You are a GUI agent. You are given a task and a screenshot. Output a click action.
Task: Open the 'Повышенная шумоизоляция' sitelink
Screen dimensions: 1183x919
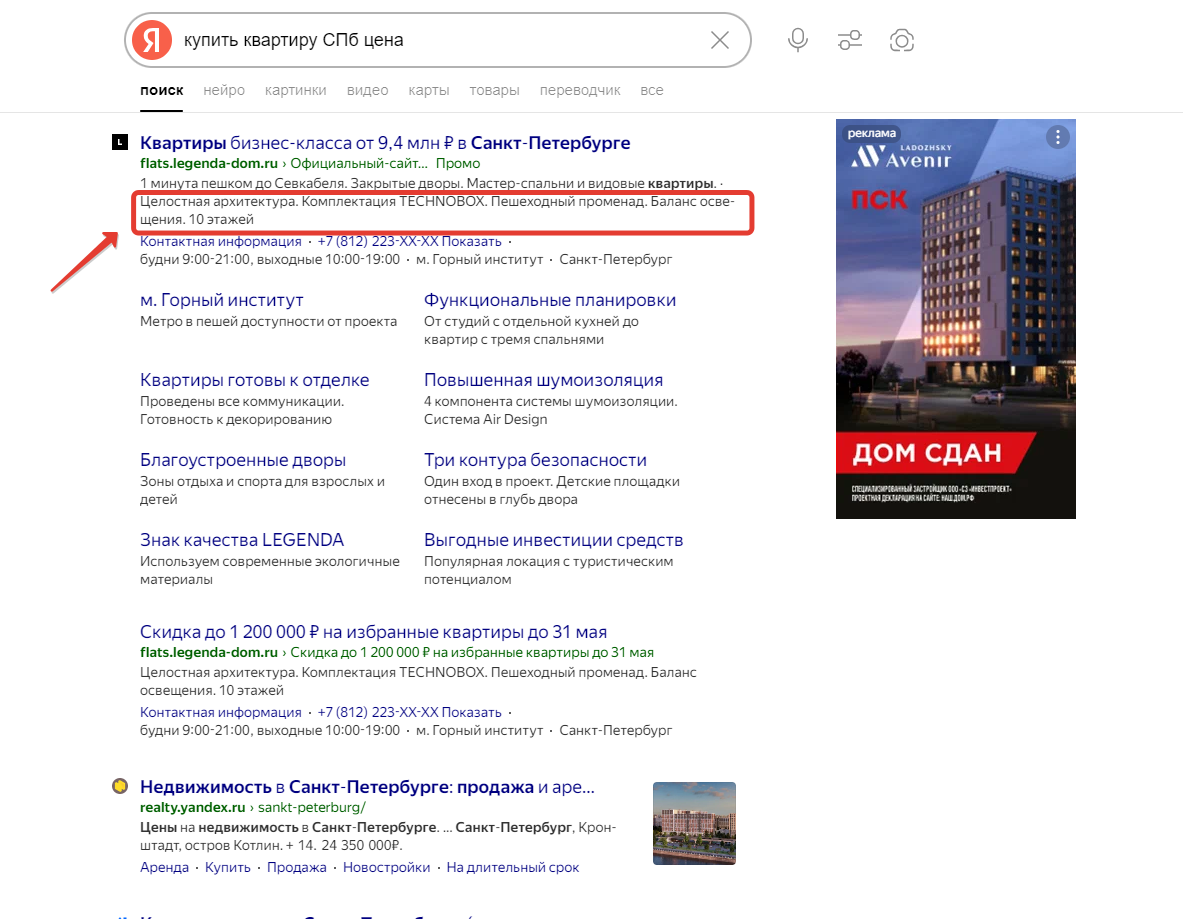[x=543, y=380]
